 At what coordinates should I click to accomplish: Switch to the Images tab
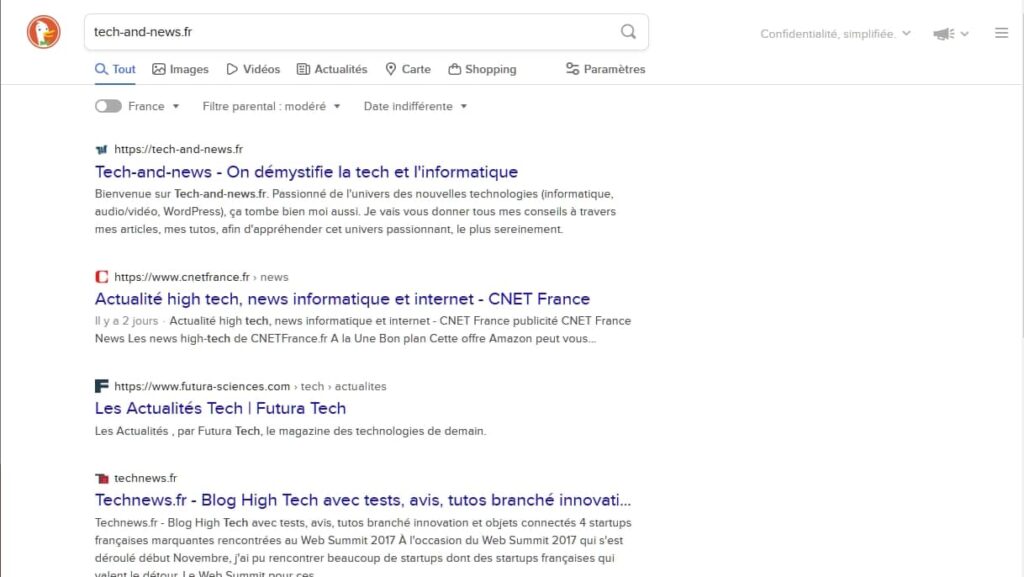click(180, 68)
